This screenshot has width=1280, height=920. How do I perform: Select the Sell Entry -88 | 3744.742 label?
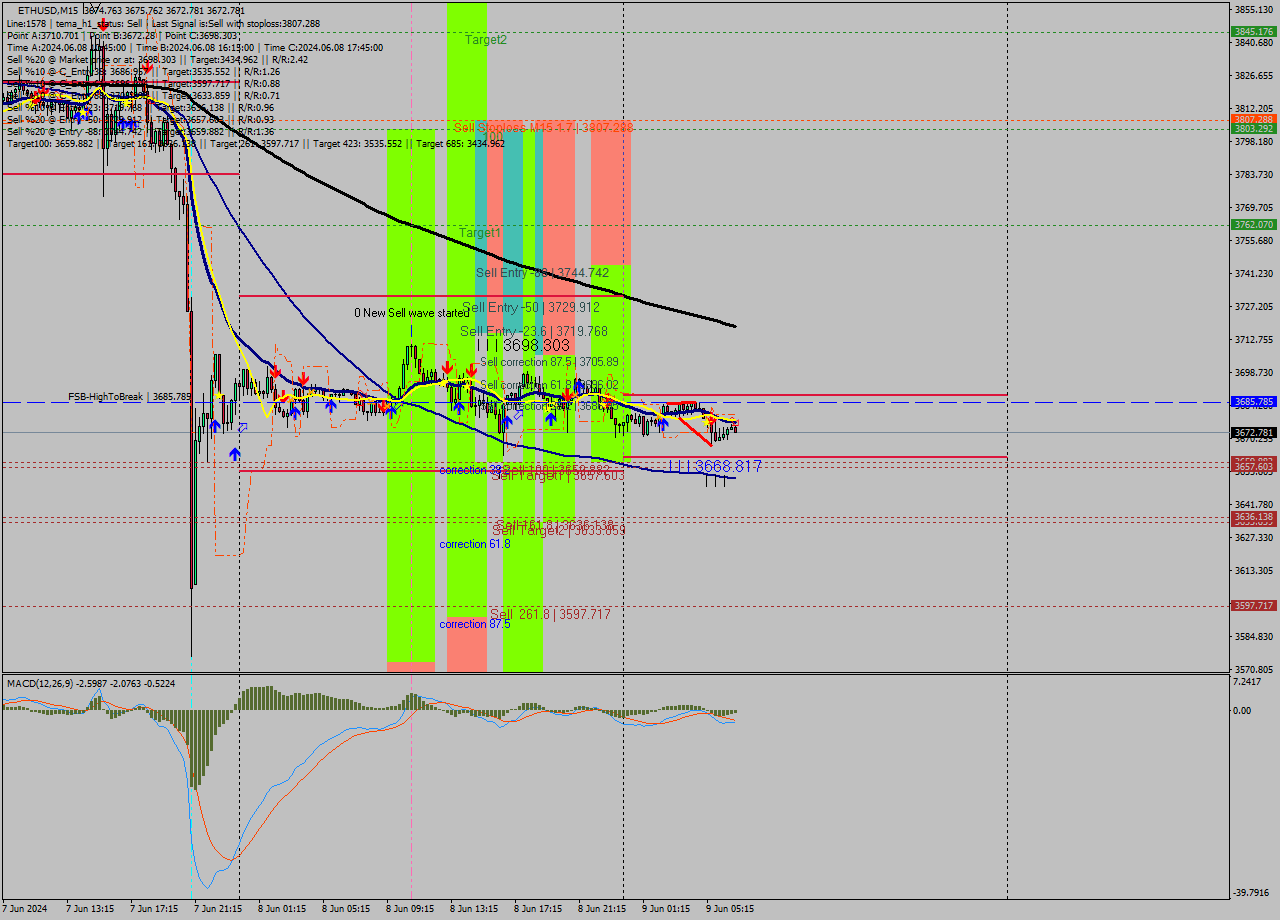click(x=542, y=272)
